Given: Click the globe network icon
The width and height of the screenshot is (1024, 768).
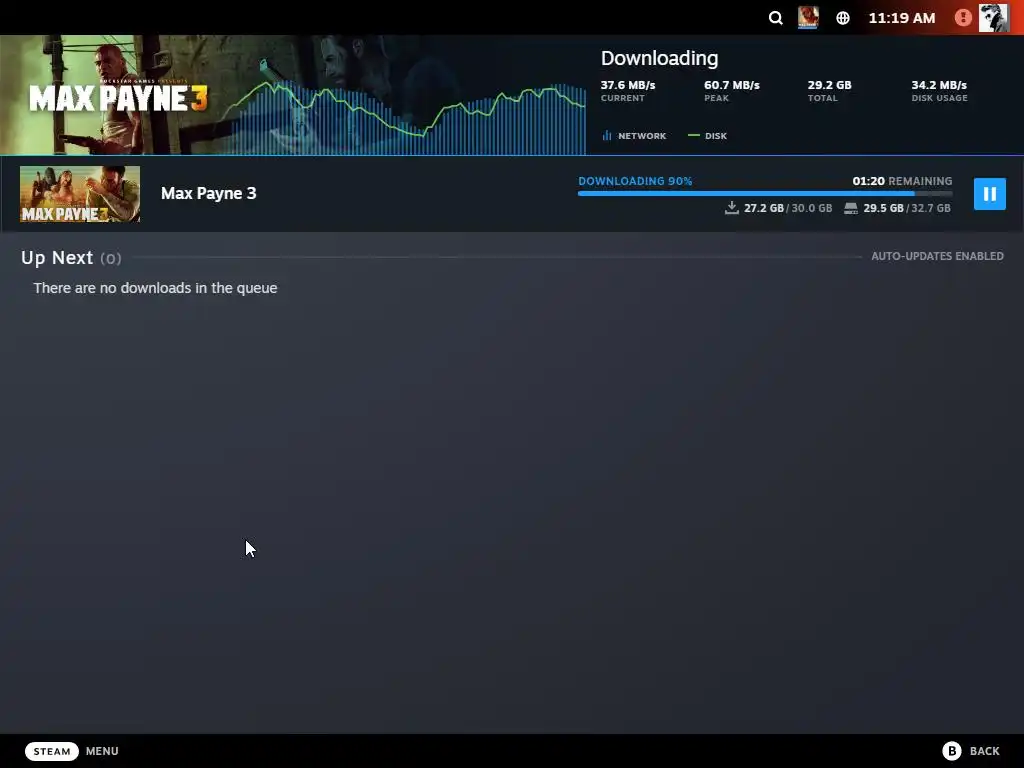Looking at the screenshot, I should coord(843,18).
